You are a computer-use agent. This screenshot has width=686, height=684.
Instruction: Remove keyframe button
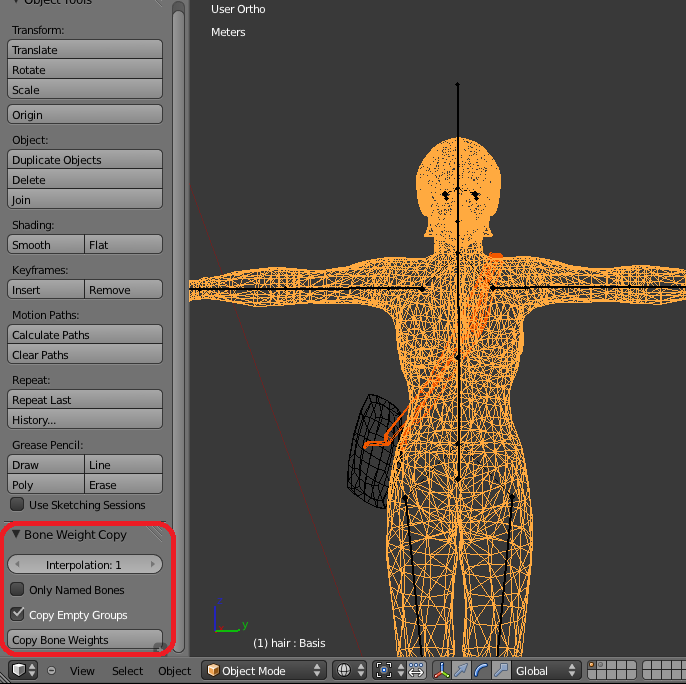(x=123, y=289)
